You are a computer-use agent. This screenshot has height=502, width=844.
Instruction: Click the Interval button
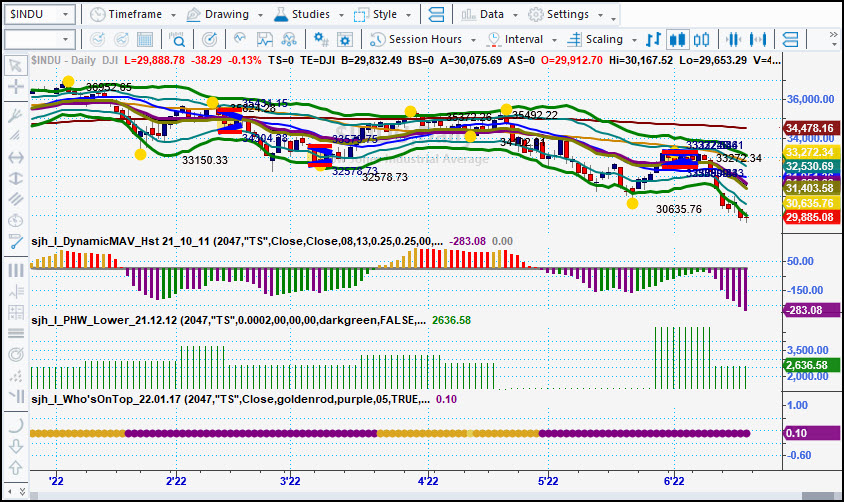515,39
